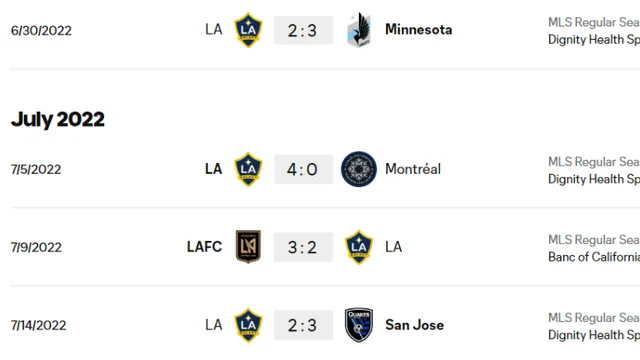
Task: Click the LAFC black and gold crest
Action: [248, 247]
